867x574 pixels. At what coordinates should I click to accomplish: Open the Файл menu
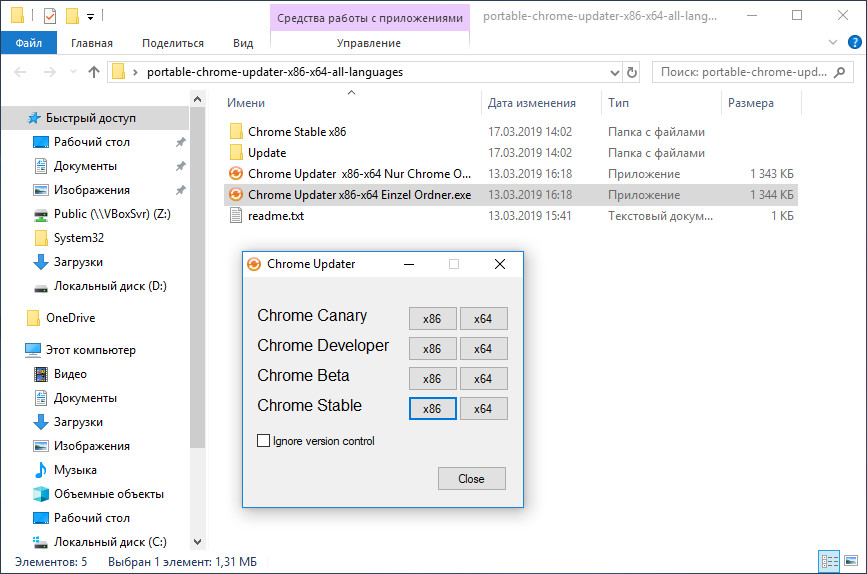click(29, 43)
